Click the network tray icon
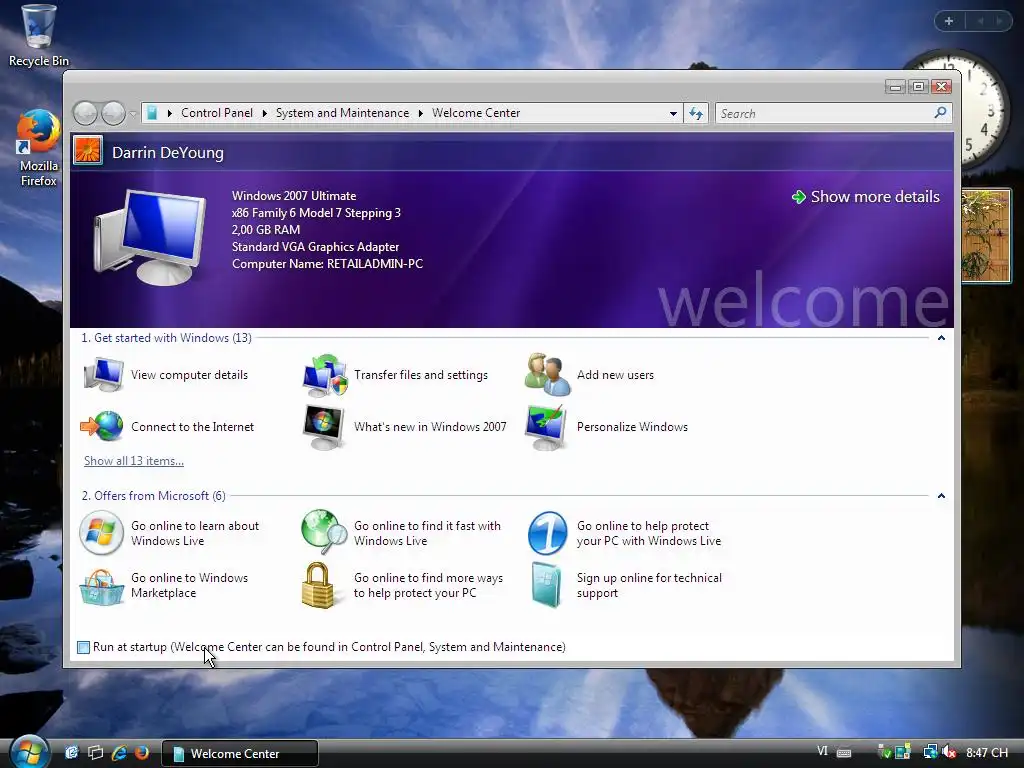Viewport: 1024px width, 768px height. (x=930, y=752)
